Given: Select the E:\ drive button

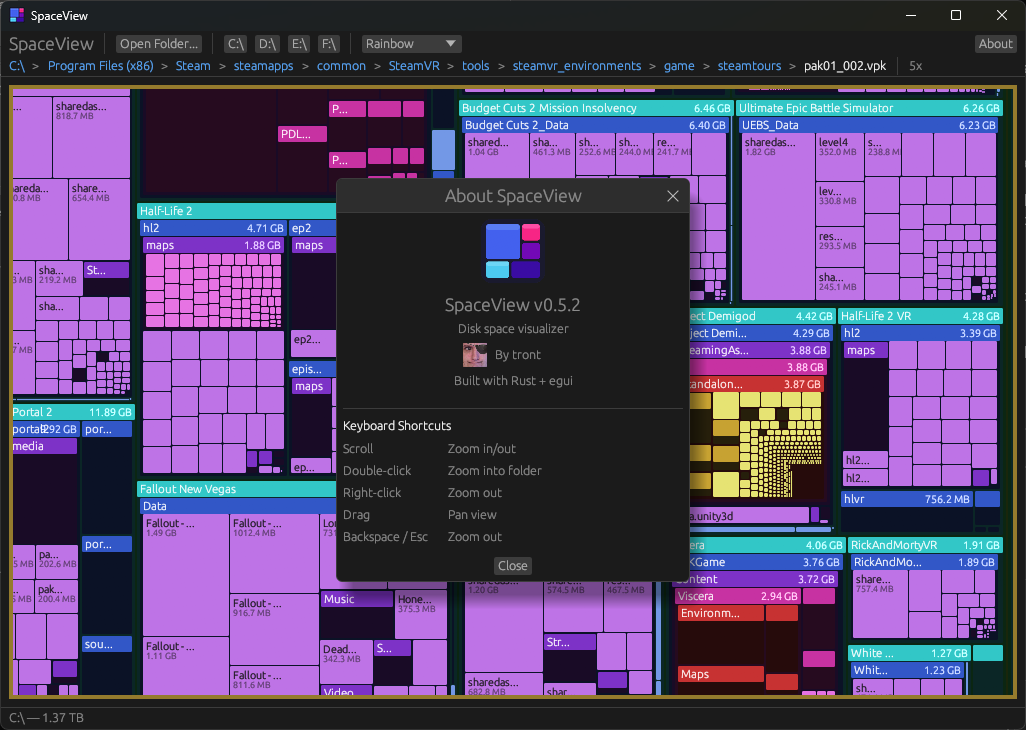Looking at the screenshot, I should pyautogui.click(x=298, y=43).
